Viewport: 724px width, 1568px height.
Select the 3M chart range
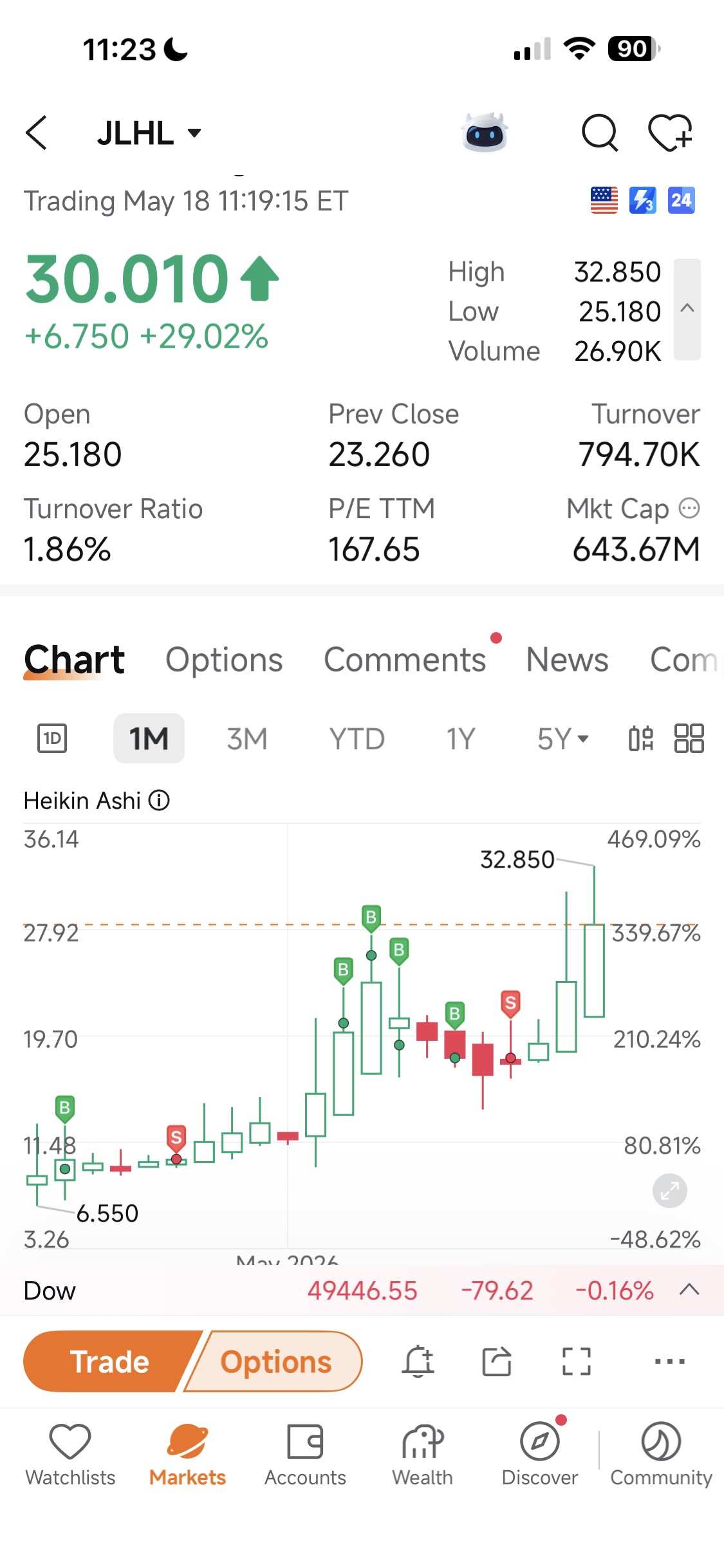(x=247, y=738)
